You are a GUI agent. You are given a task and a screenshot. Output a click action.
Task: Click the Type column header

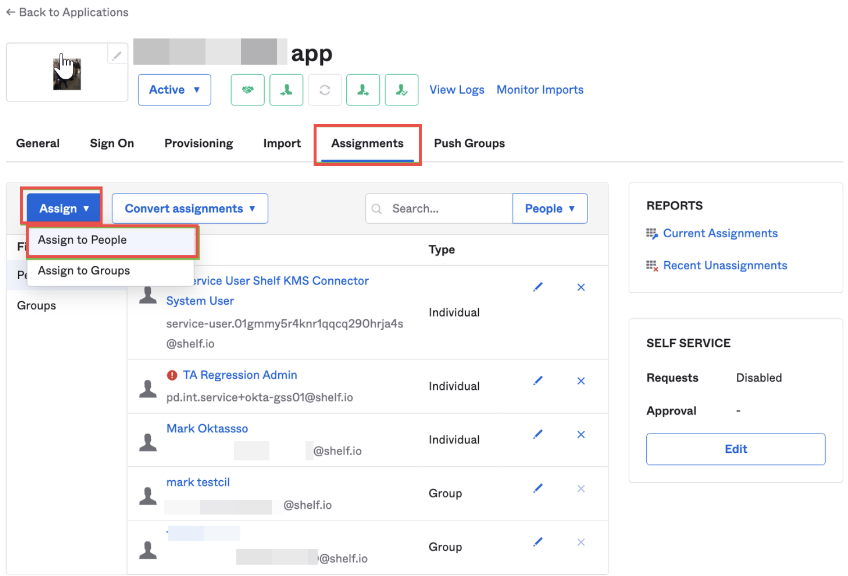point(442,250)
